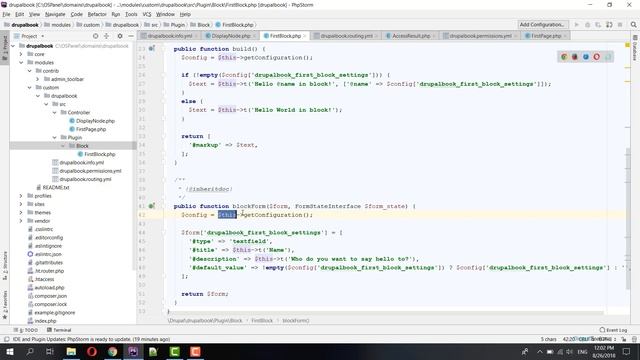Click the yellow inspection status indicator
The image size is (640, 360).
coord(627,45)
